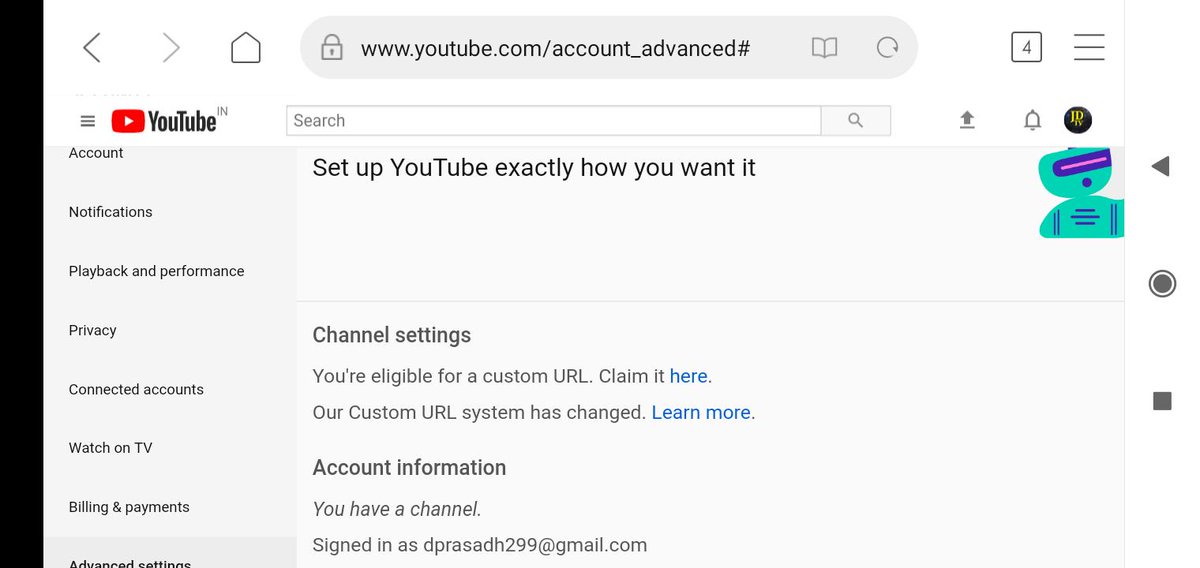The height and width of the screenshot is (568, 1200).
Task: Enable reader mode book icon
Action: click(x=824, y=47)
